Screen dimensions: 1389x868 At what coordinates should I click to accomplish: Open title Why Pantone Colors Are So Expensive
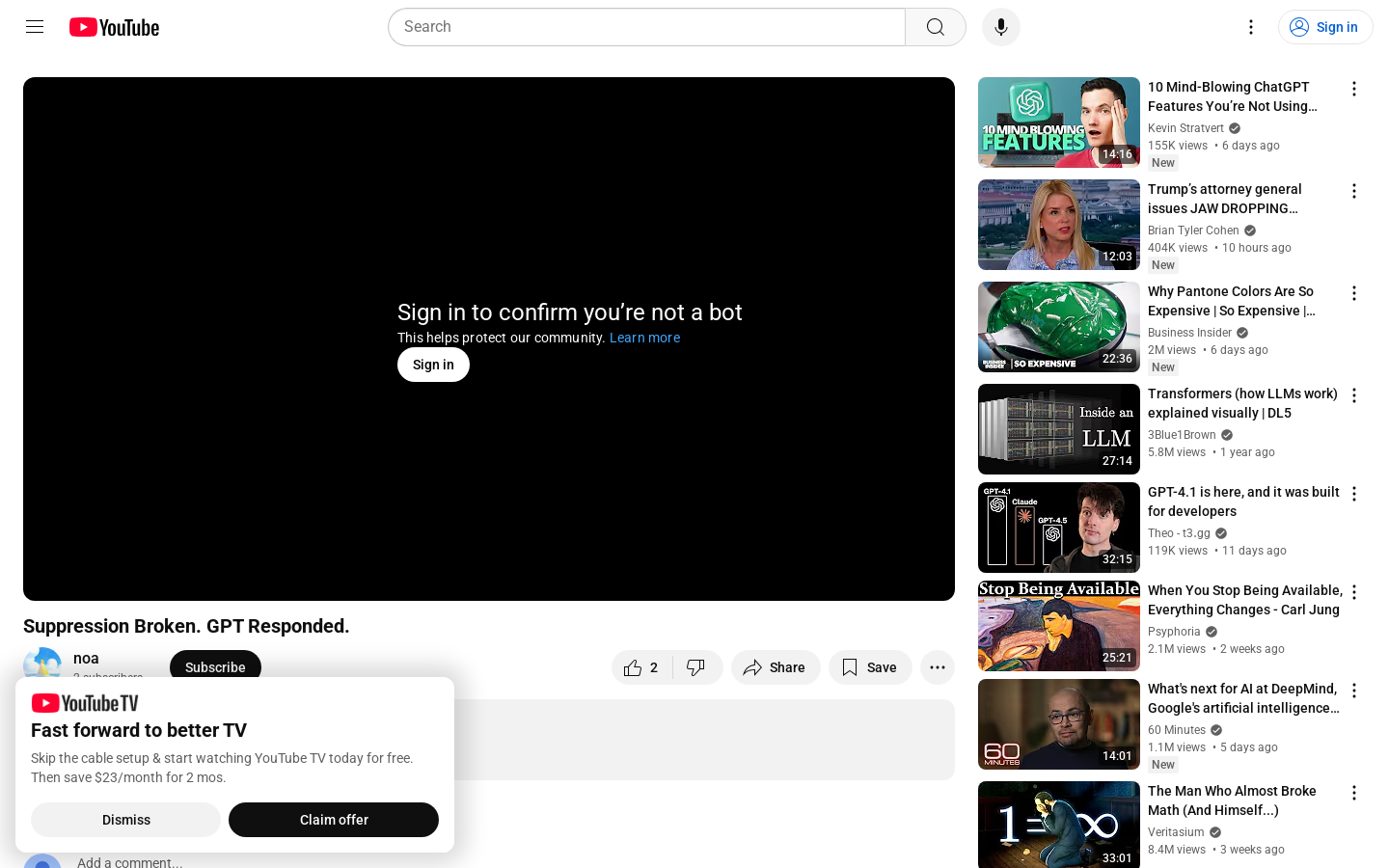1232,301
